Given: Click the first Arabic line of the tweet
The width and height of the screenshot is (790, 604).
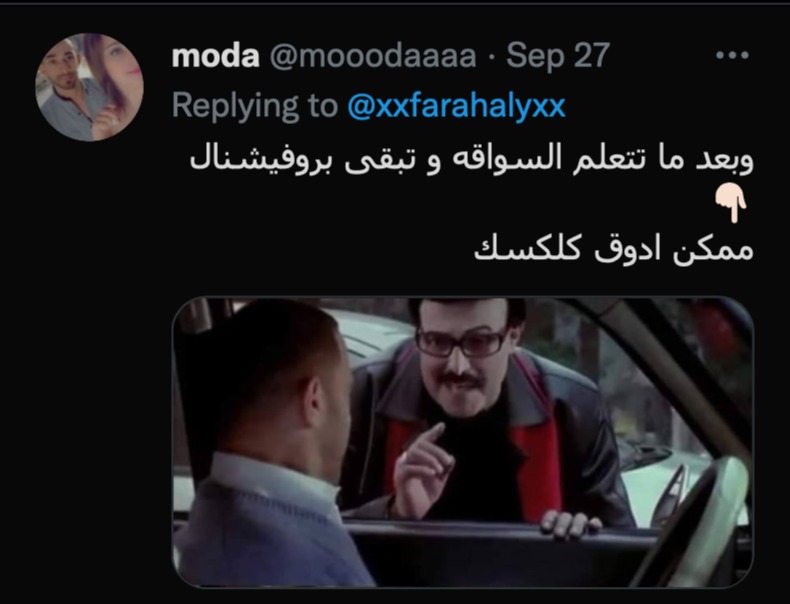Looking at the screenshot, I should click(471, 158).
